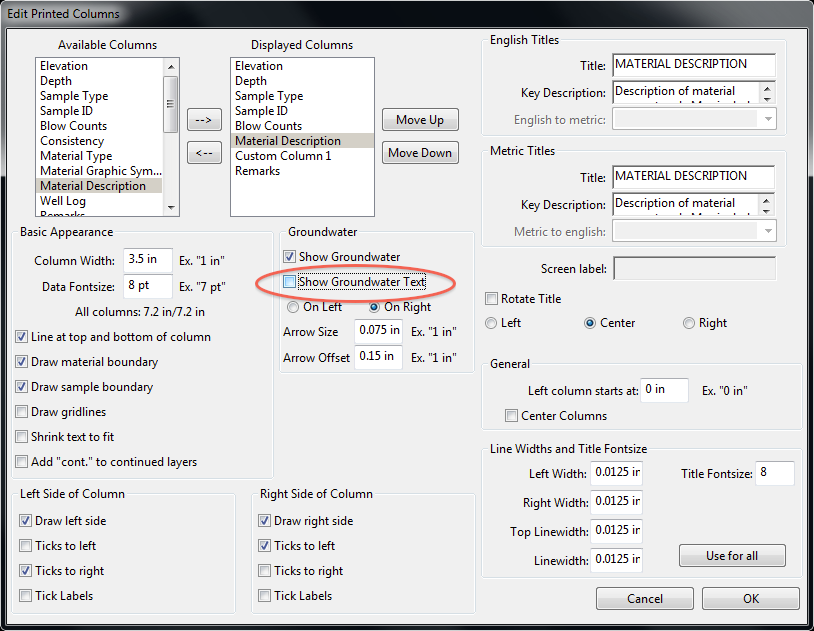Select the On Left radio button
814x631 pixels.
(293, 307)
